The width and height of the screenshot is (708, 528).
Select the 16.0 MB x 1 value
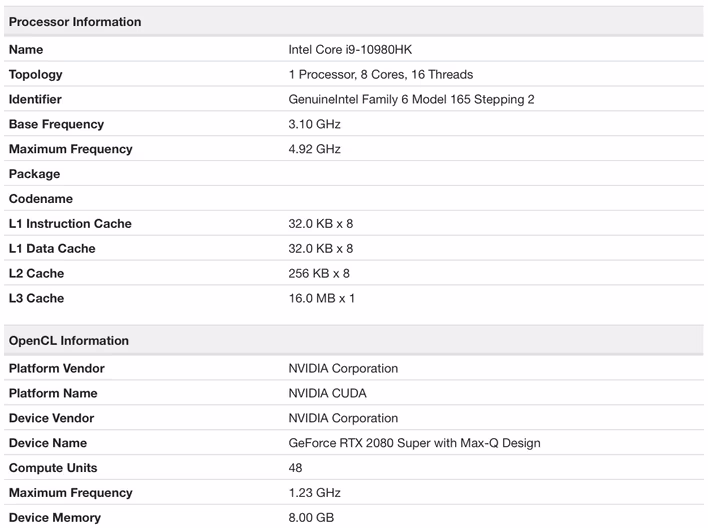321,298
